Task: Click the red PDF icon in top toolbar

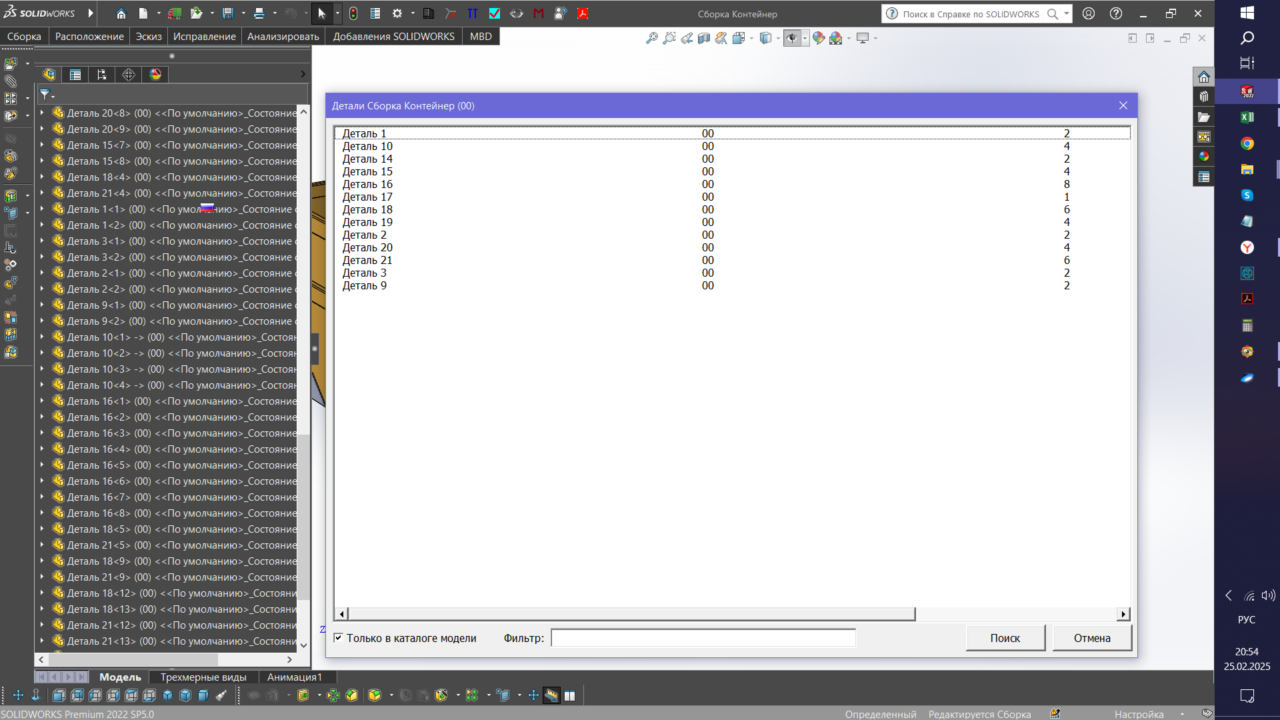Action: (x=582, y=14)
